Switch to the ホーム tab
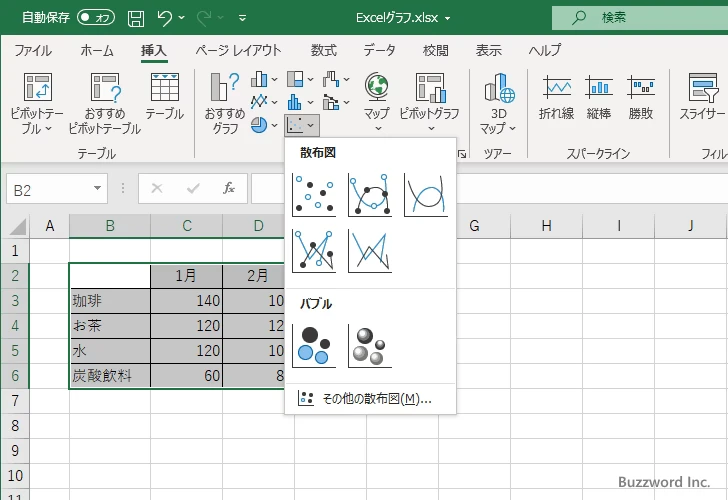 [97, 50]
